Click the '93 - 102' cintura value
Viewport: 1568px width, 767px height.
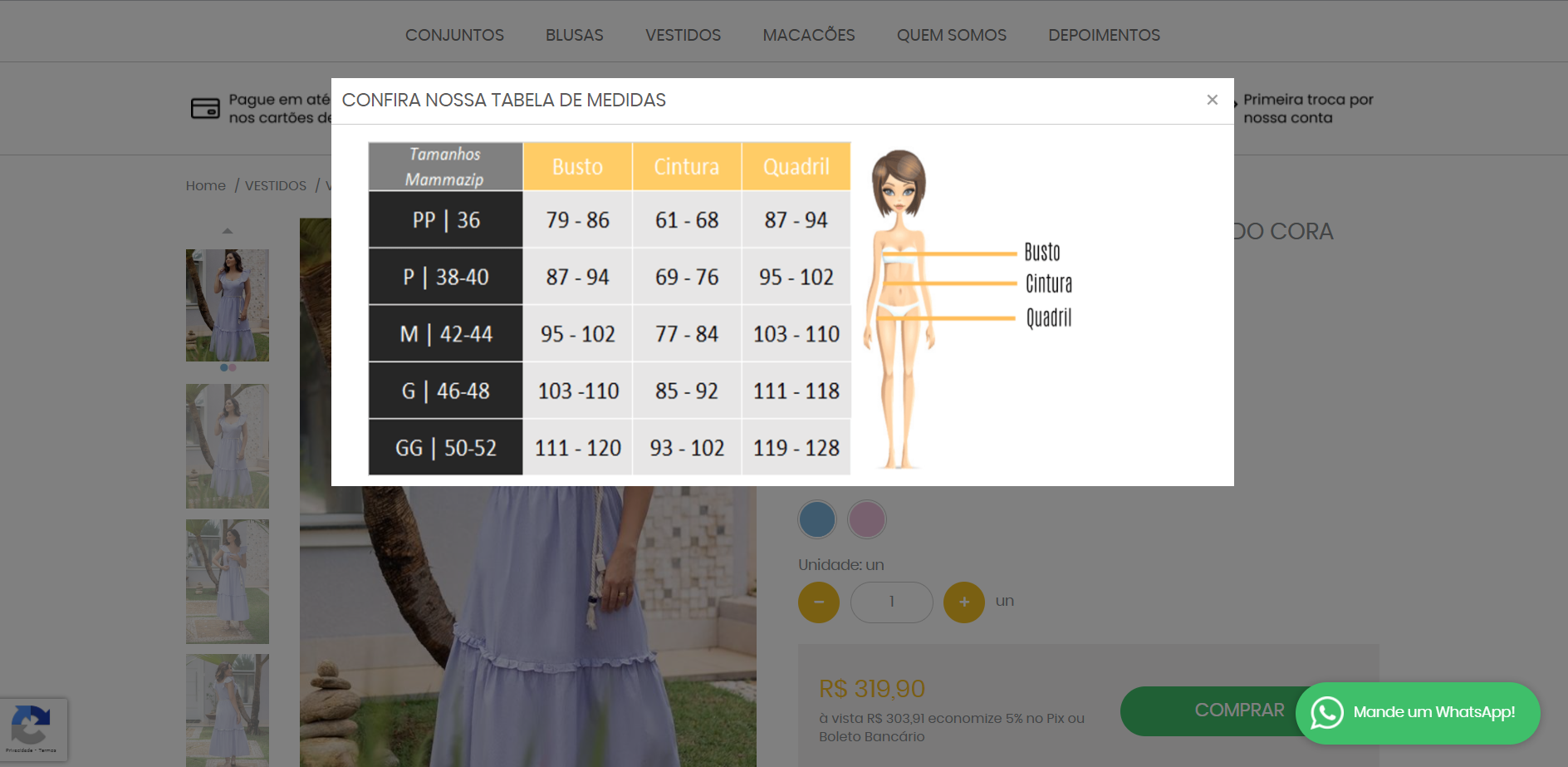tap(687, 447)
